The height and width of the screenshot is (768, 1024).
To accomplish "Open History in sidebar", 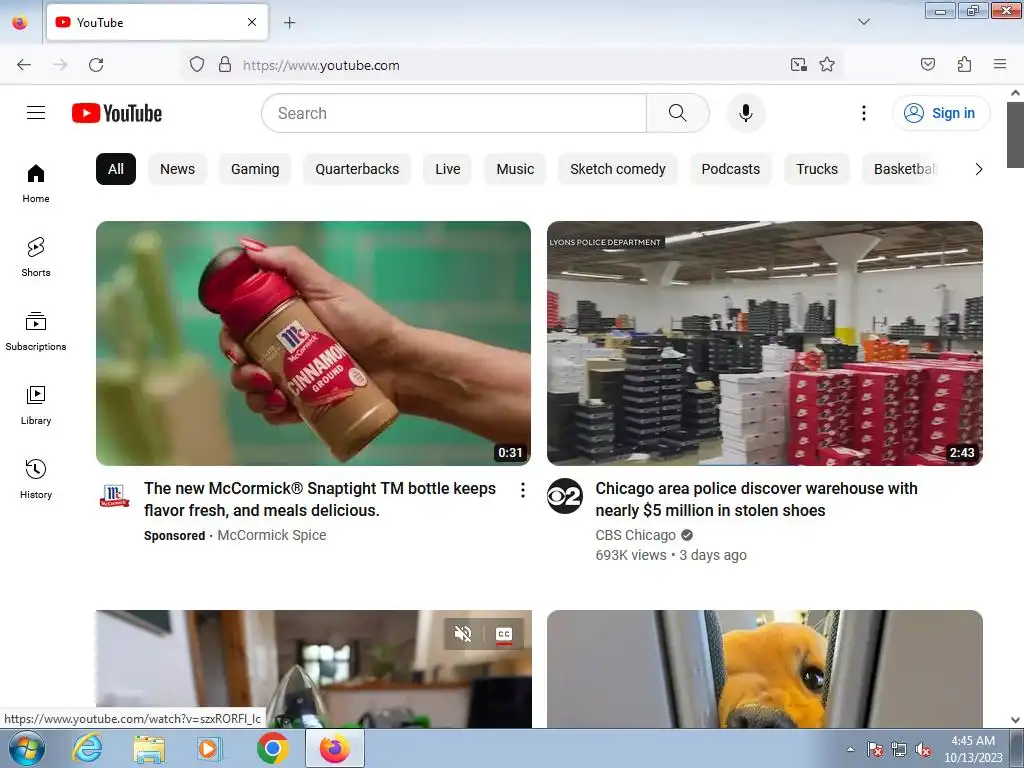I will click(36, 479).
